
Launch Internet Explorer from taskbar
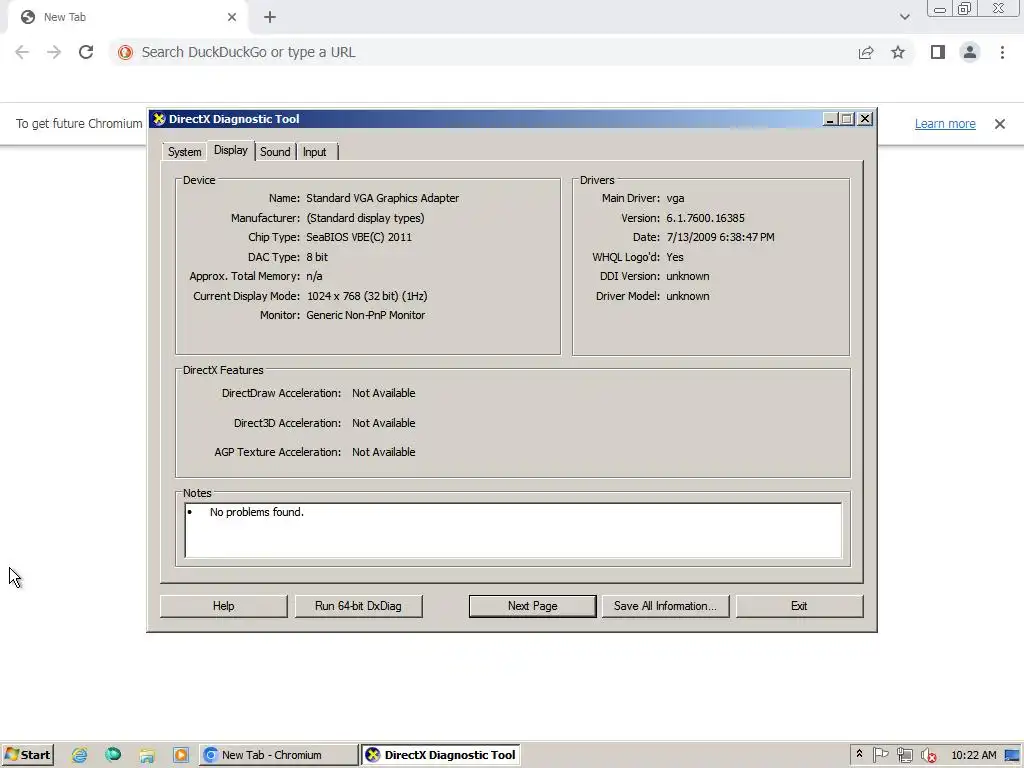coord(80,755)
